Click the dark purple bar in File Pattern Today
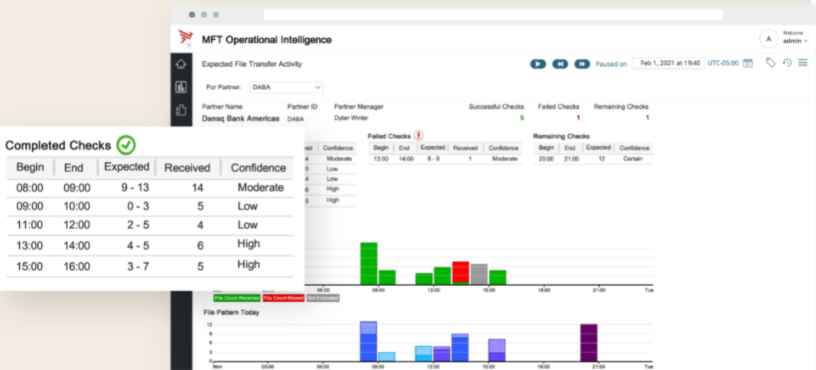816x370 pixels. (589, 342)
